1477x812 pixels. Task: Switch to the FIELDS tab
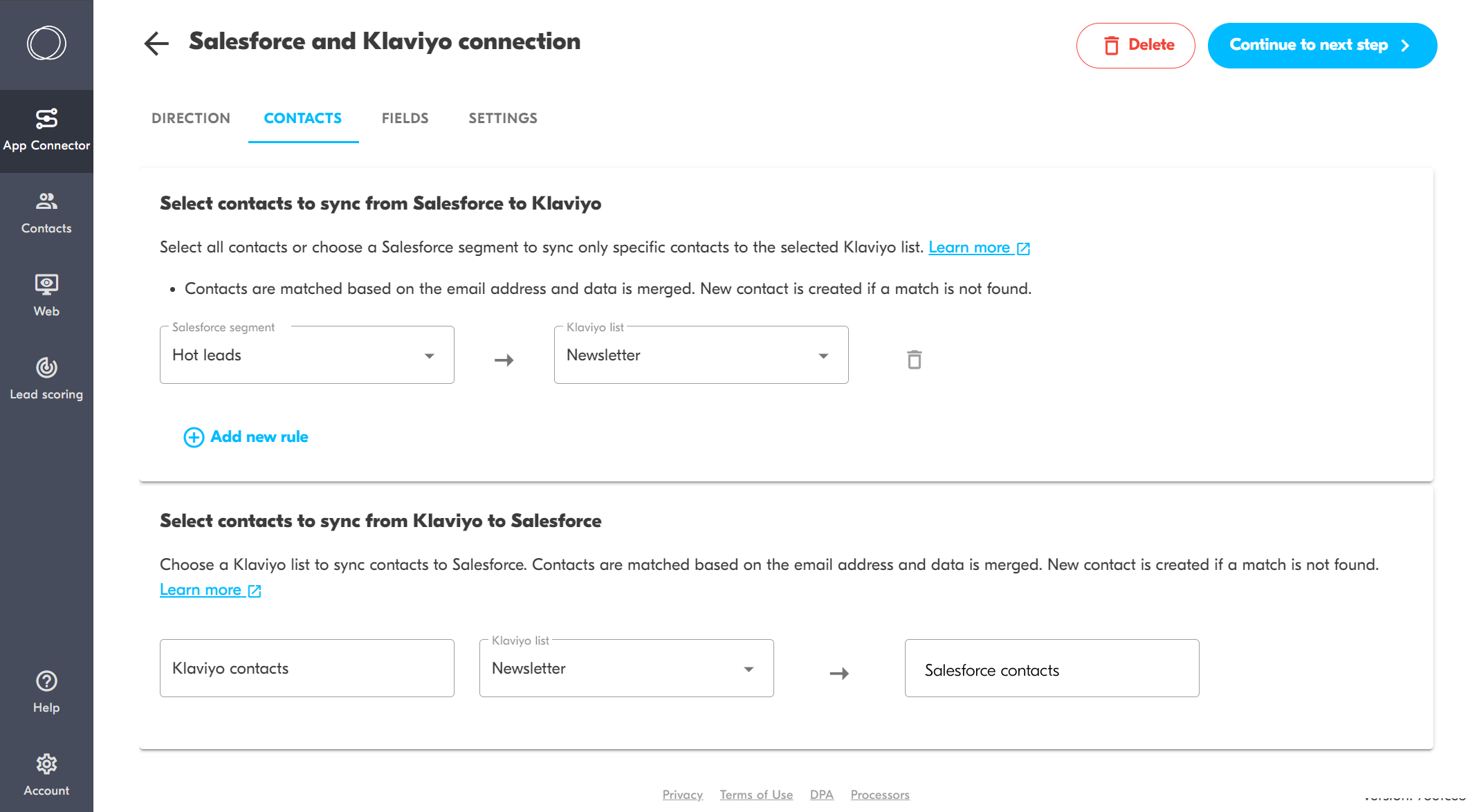pyautogui.click(x=405, y=119)
